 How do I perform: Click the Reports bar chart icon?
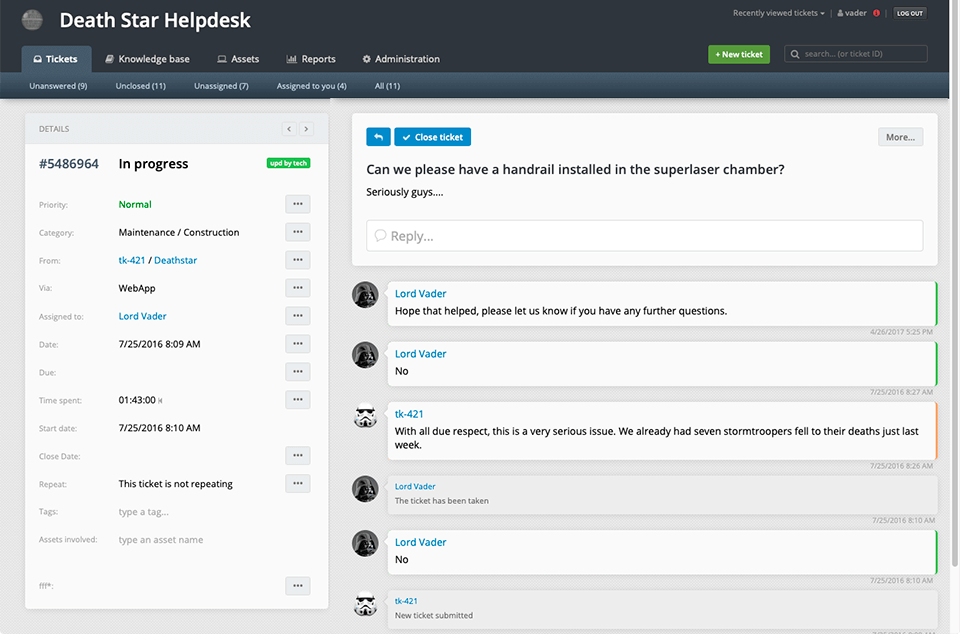coord(290,59)
